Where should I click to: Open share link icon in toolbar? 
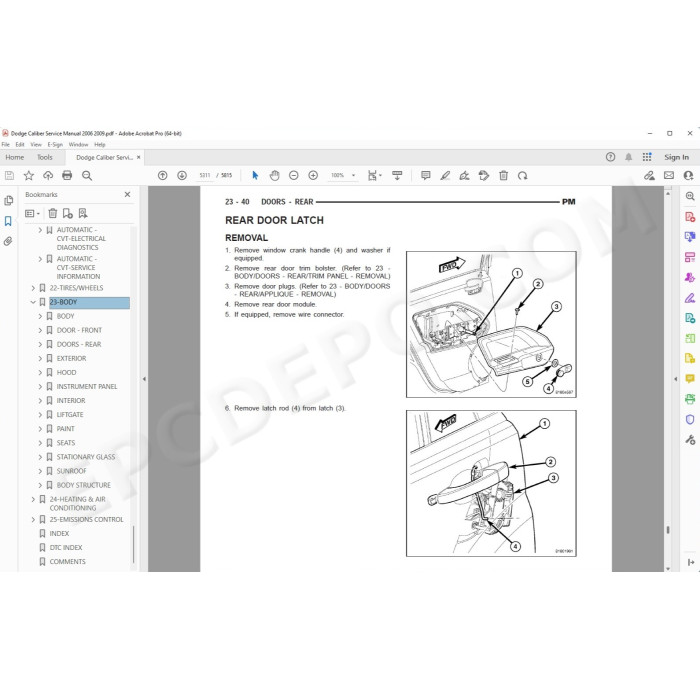click(649, 175)
